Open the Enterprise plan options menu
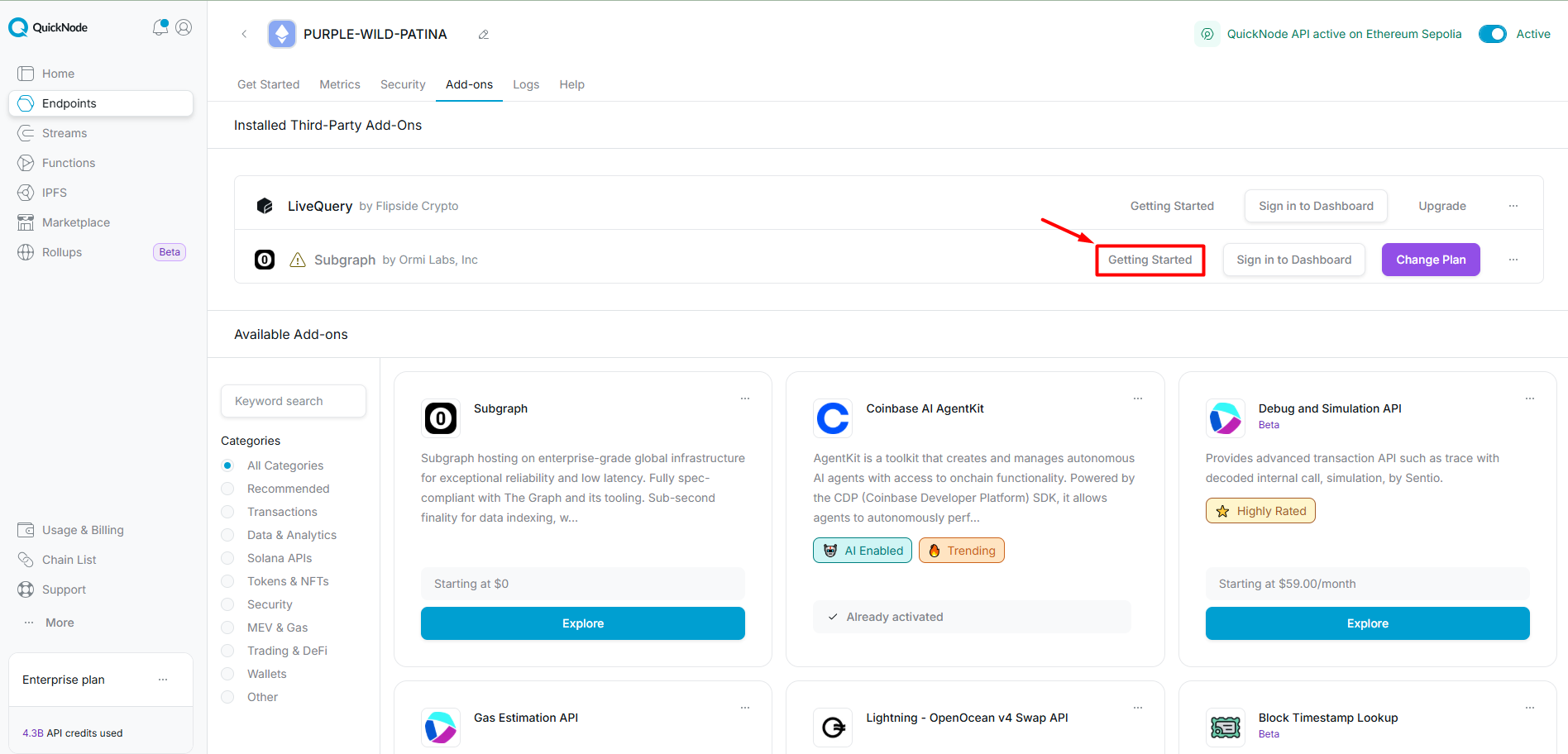This screenshot has height=754, width=1568. point(163,680)
